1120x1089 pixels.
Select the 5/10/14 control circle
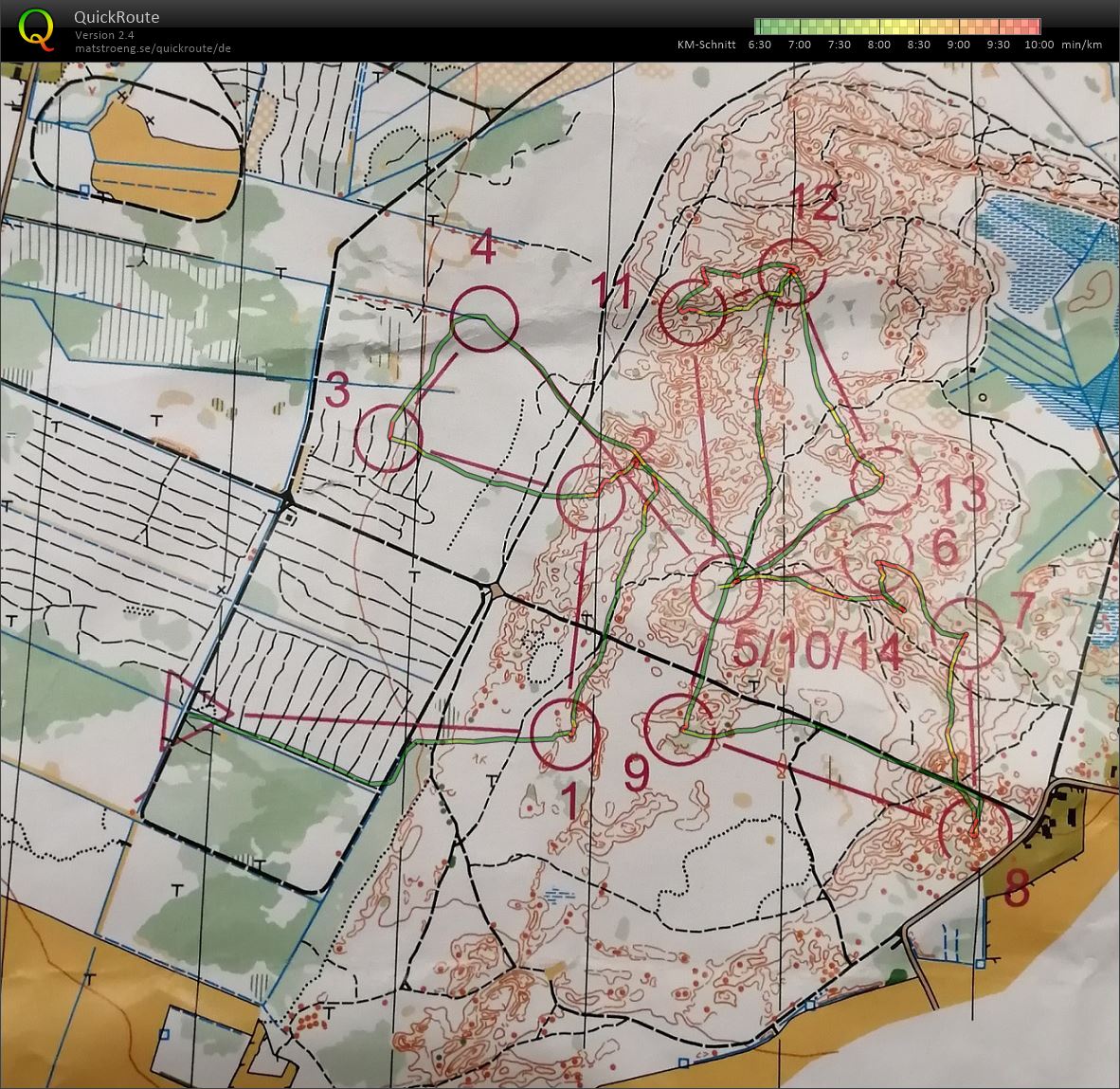(726, 590)
